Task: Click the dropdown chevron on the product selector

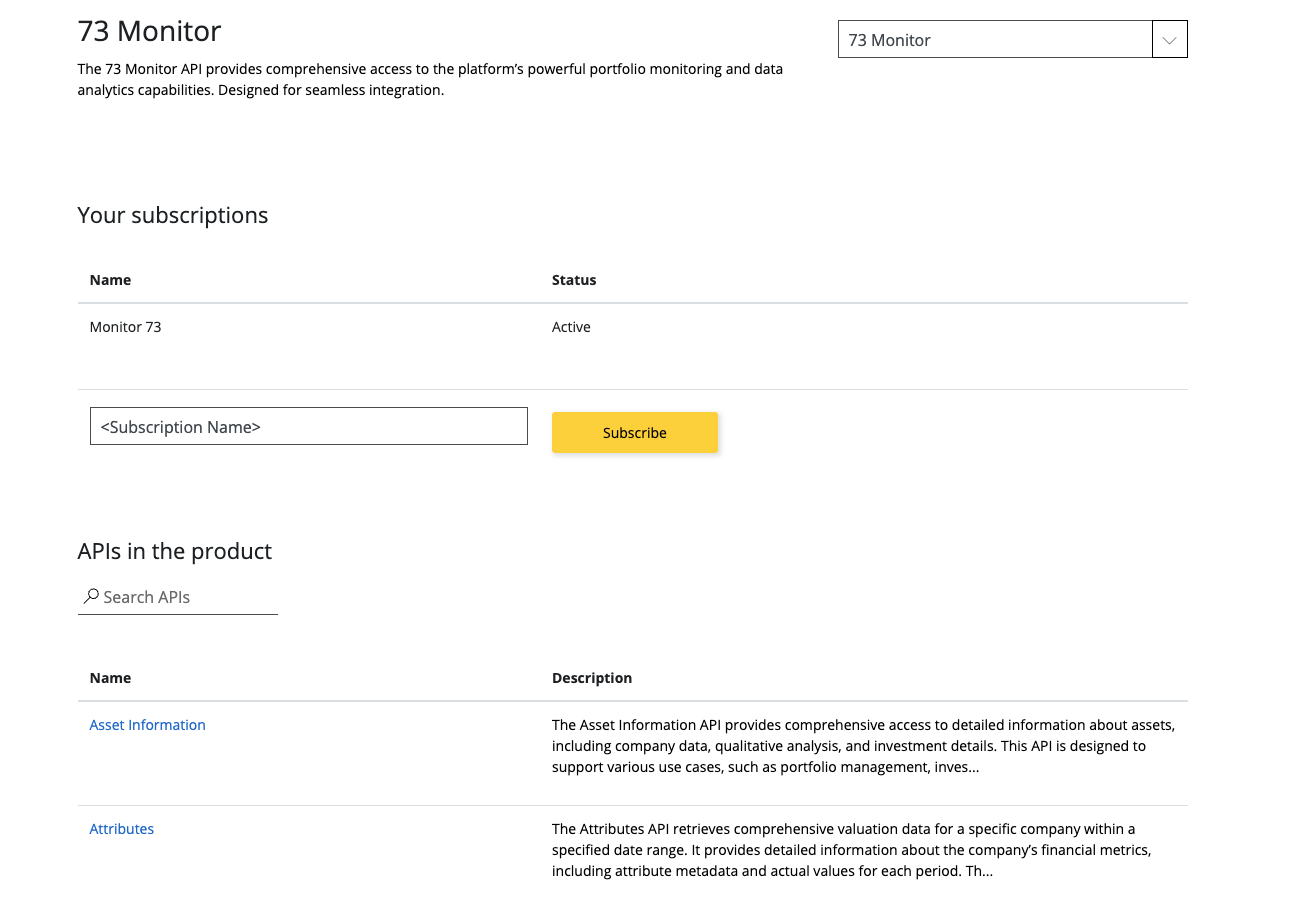Action: [x=1169, y=39]
